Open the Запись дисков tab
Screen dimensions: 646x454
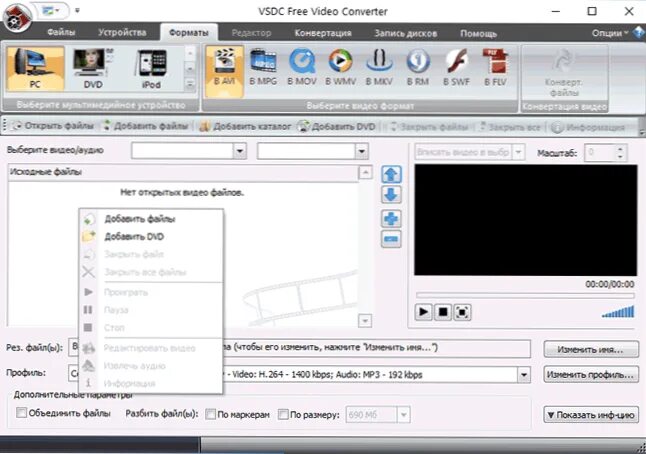405,33
